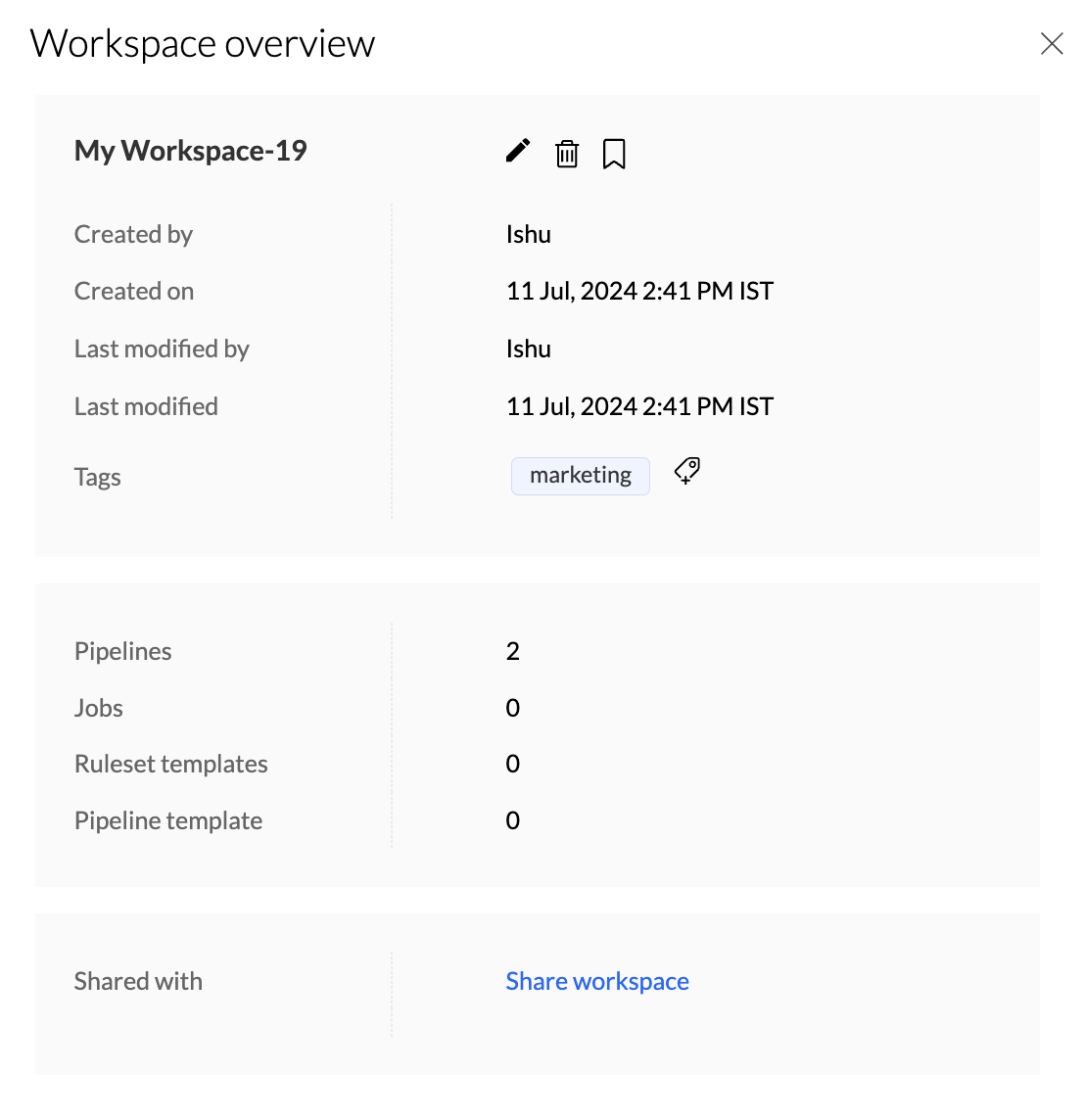The image size is (1085, 1120).
Task: Select the marketing tag chip
Action: coord(581,476)
